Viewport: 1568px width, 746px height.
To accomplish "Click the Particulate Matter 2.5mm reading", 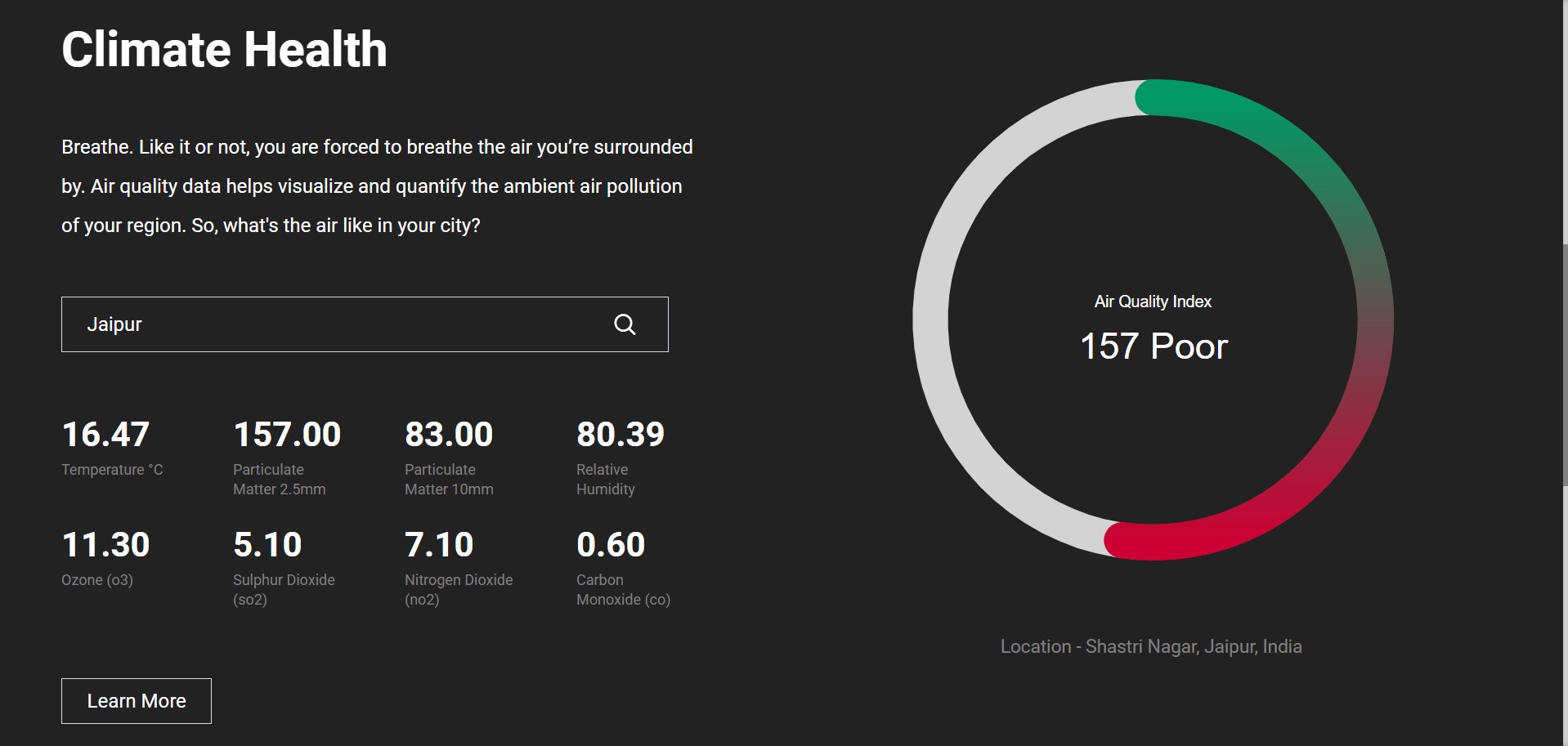I will 286,434.
